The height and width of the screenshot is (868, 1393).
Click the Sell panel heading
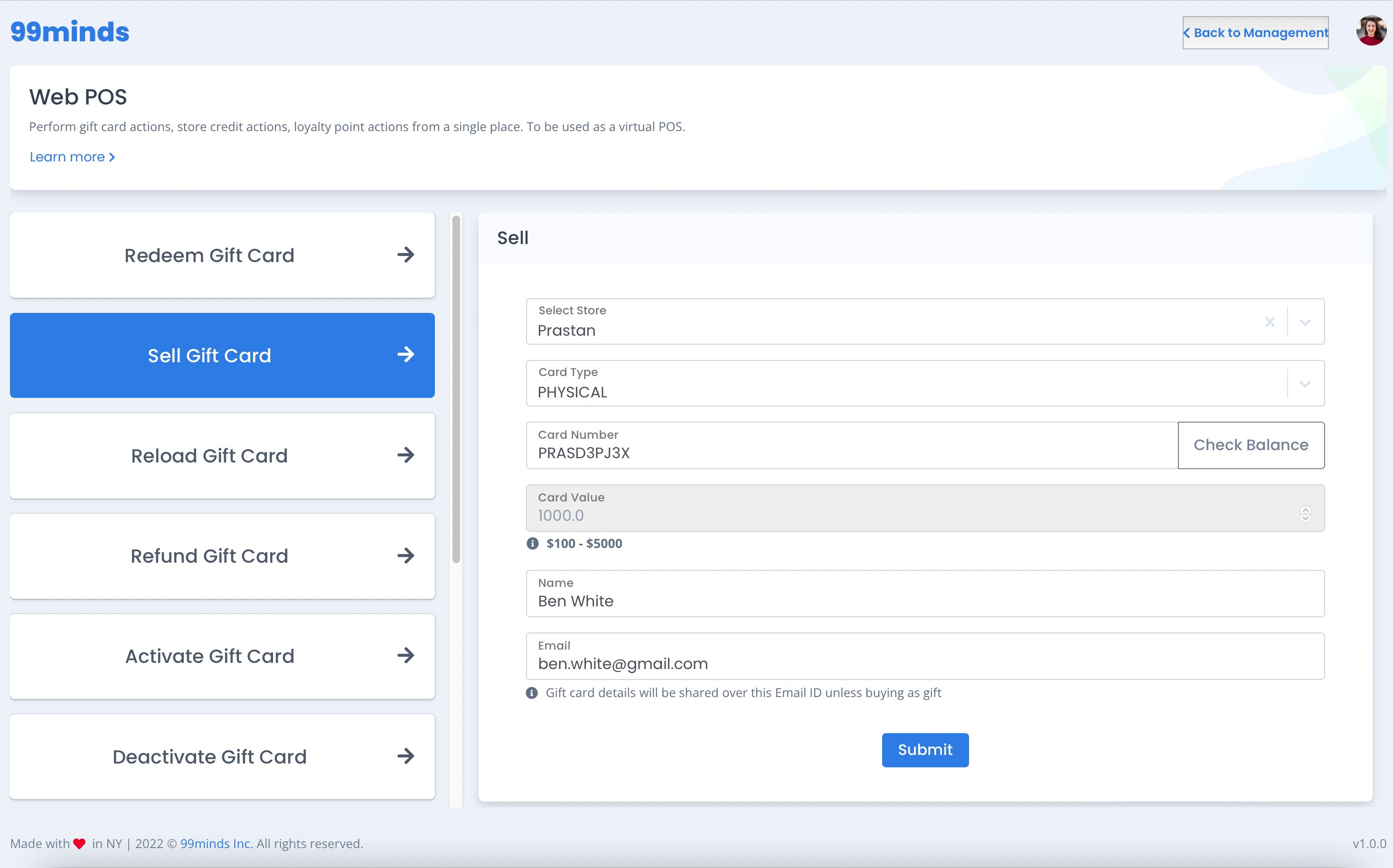513,238
